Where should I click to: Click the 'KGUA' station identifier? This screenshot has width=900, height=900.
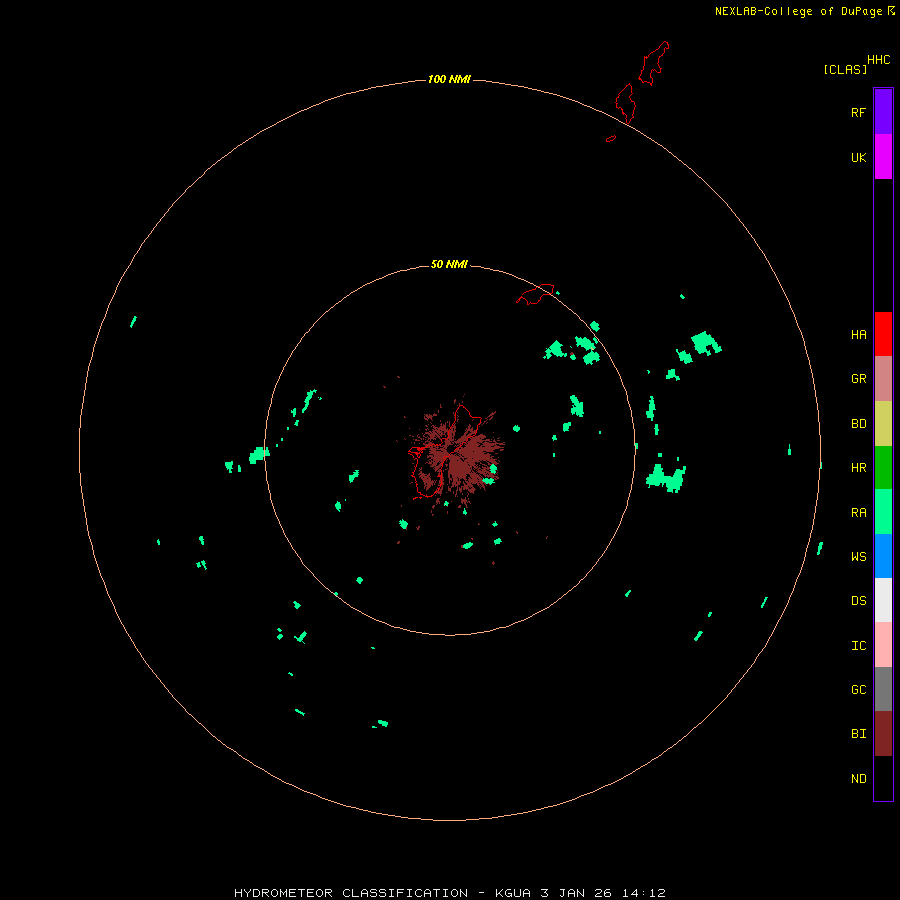coord(513,893)
